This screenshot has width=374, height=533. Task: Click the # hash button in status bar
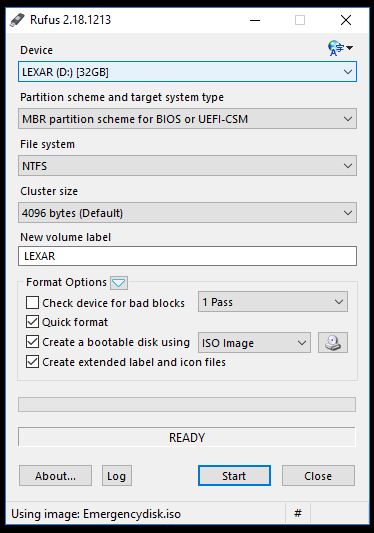(298, 513)
